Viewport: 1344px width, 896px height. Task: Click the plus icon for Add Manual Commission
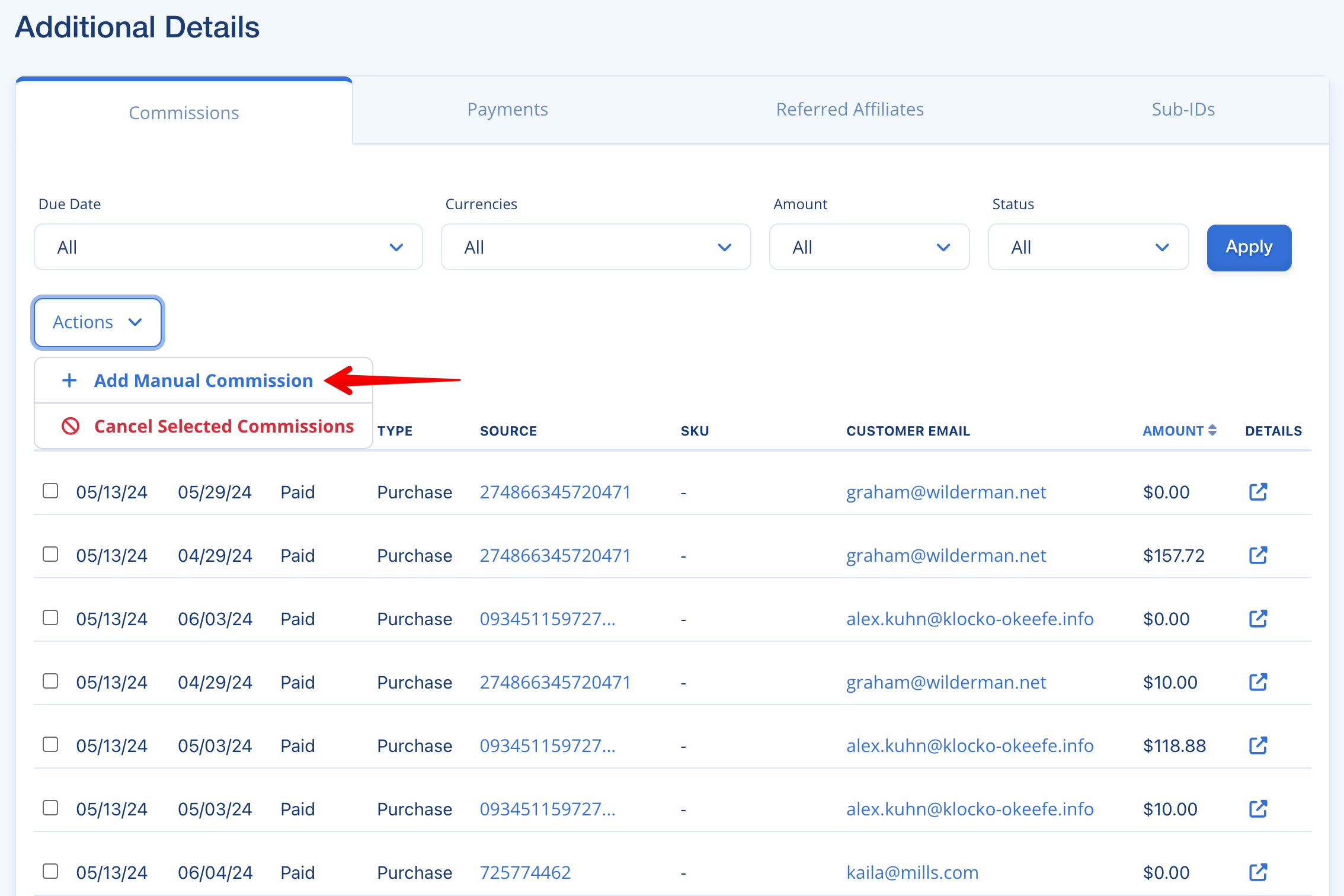pos(69,380)
